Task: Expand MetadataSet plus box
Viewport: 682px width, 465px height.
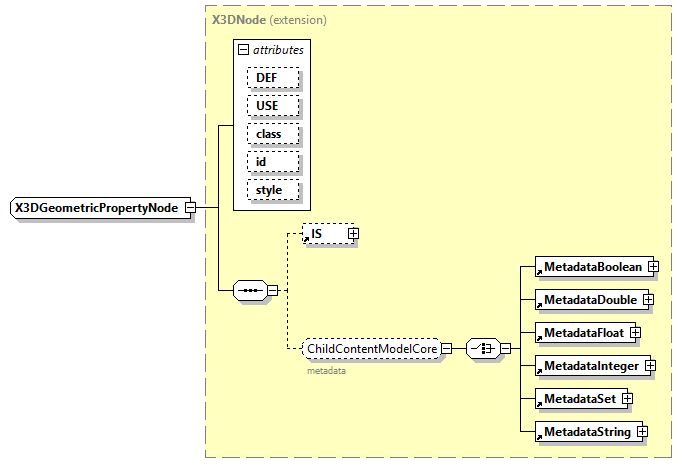Action: 627,398
